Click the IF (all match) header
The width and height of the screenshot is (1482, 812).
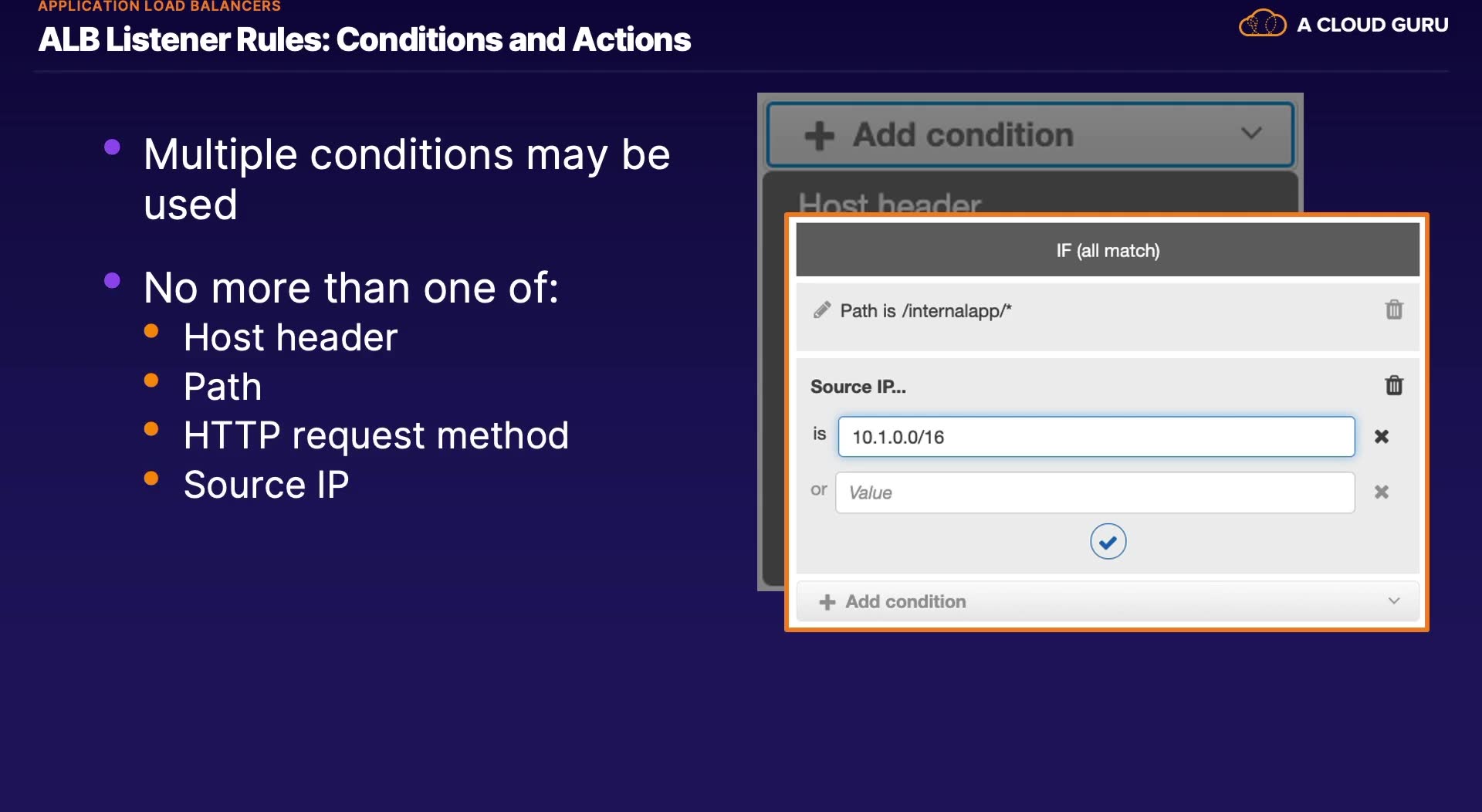[x=1107, y=250]
